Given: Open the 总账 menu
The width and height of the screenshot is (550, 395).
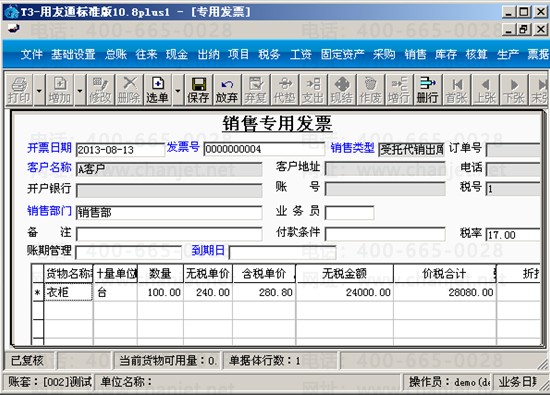Looking at the screenshot, I should 115,54.
